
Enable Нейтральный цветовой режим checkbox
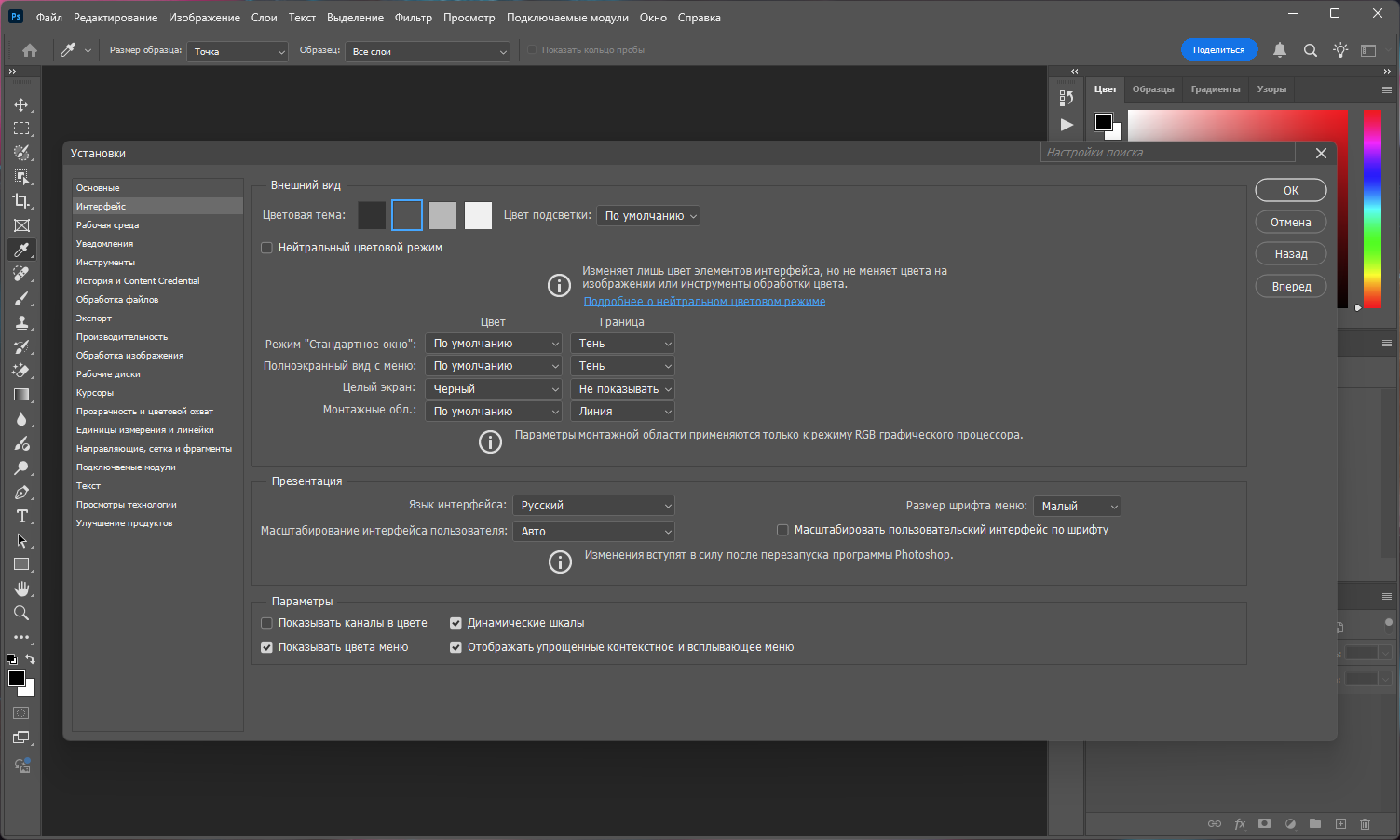tap(267, 248)
